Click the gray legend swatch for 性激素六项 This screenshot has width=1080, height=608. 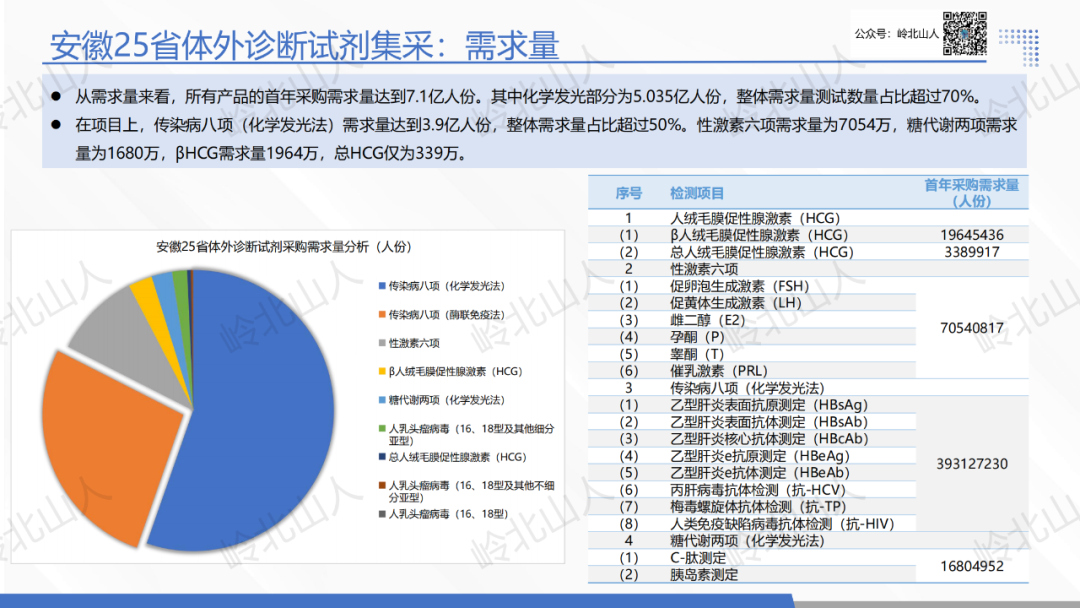coord(382,343)
